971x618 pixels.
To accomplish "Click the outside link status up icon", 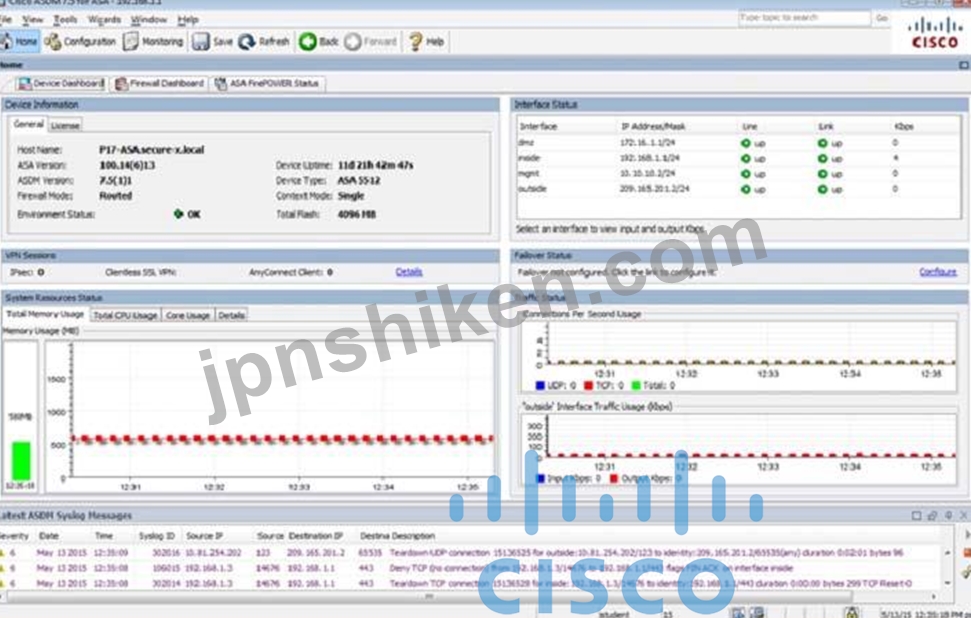I will point(822,189).
